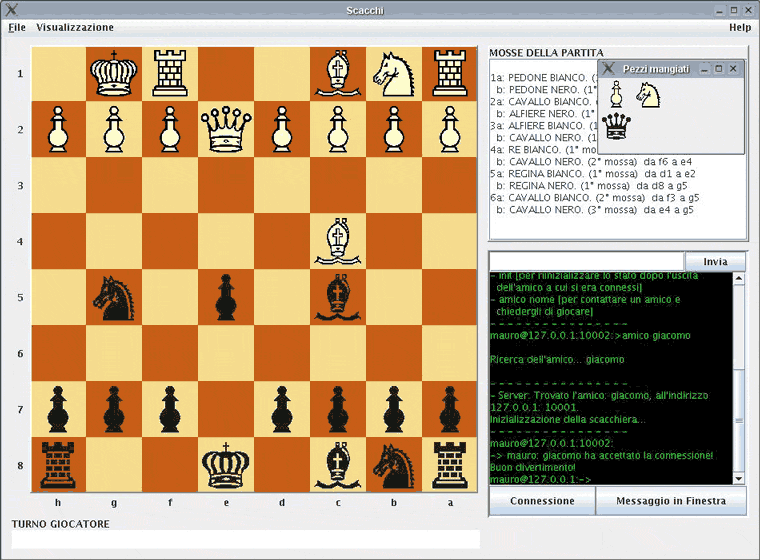The width and height of the screenshot is (760, 560).
Task: Select the white king on g1
Action: click(x=113, y=73)
